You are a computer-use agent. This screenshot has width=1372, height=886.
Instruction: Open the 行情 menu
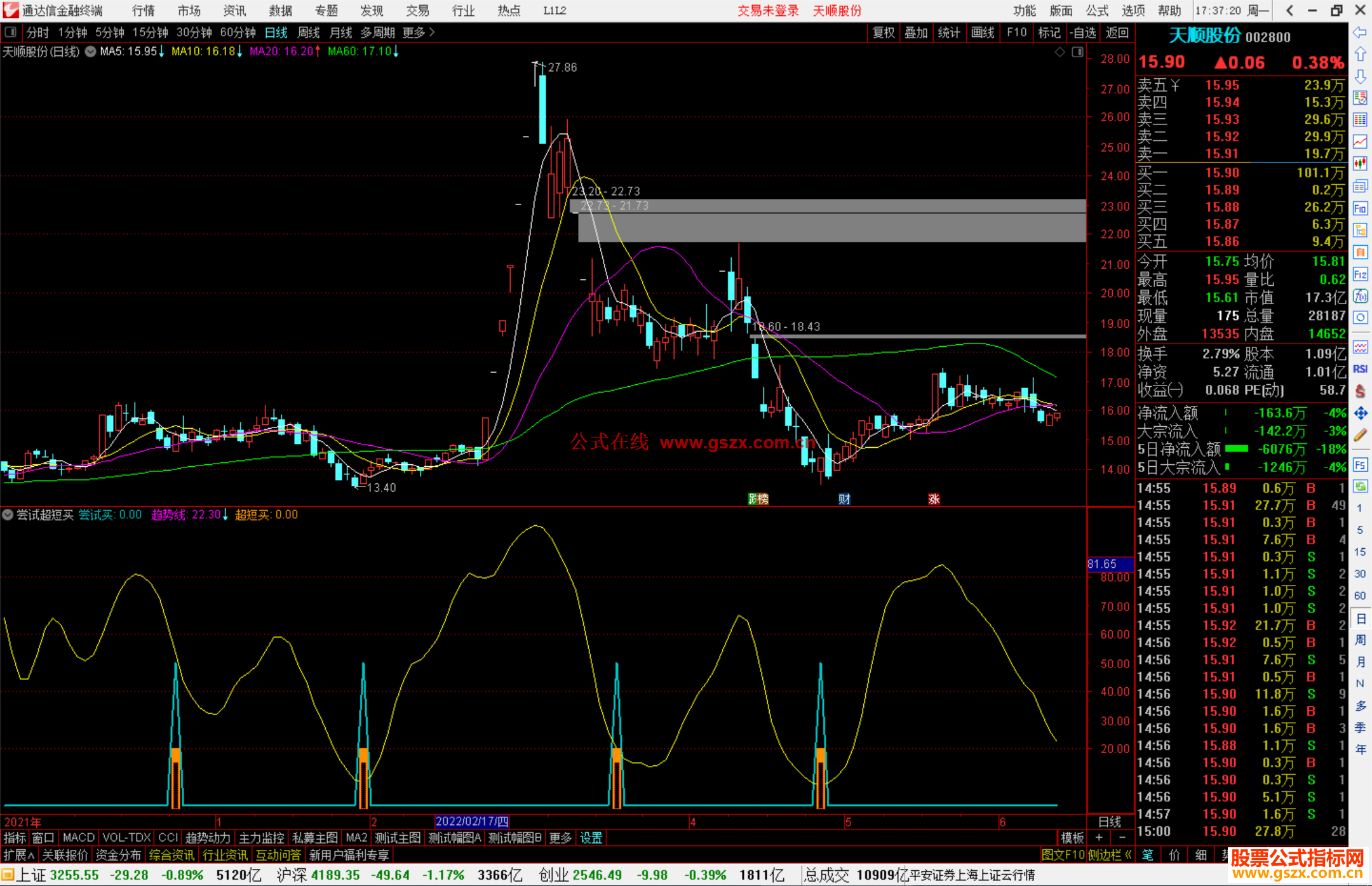[143, 11]
